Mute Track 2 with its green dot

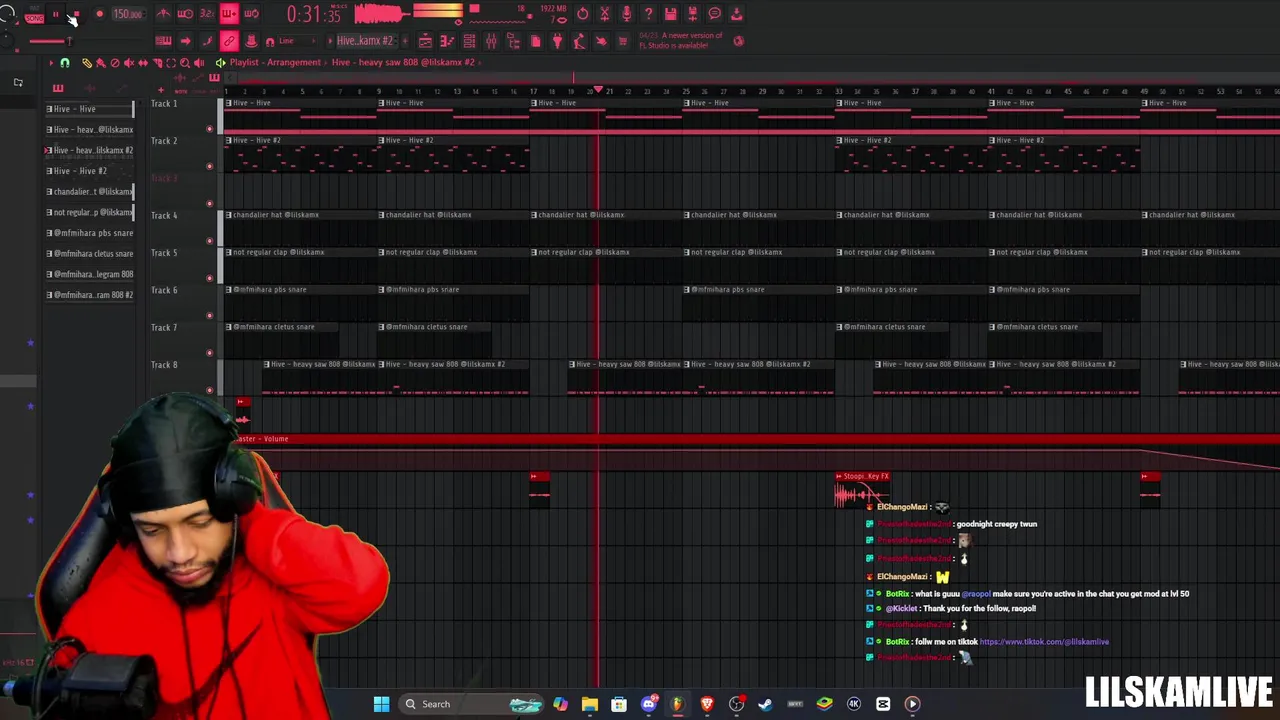click(x=209, y=166)
